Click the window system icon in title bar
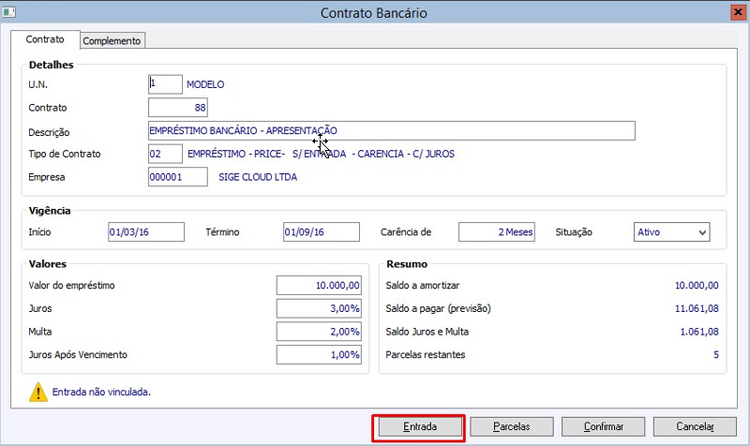Screen dimensions: 750x446 tap(8, 12)
